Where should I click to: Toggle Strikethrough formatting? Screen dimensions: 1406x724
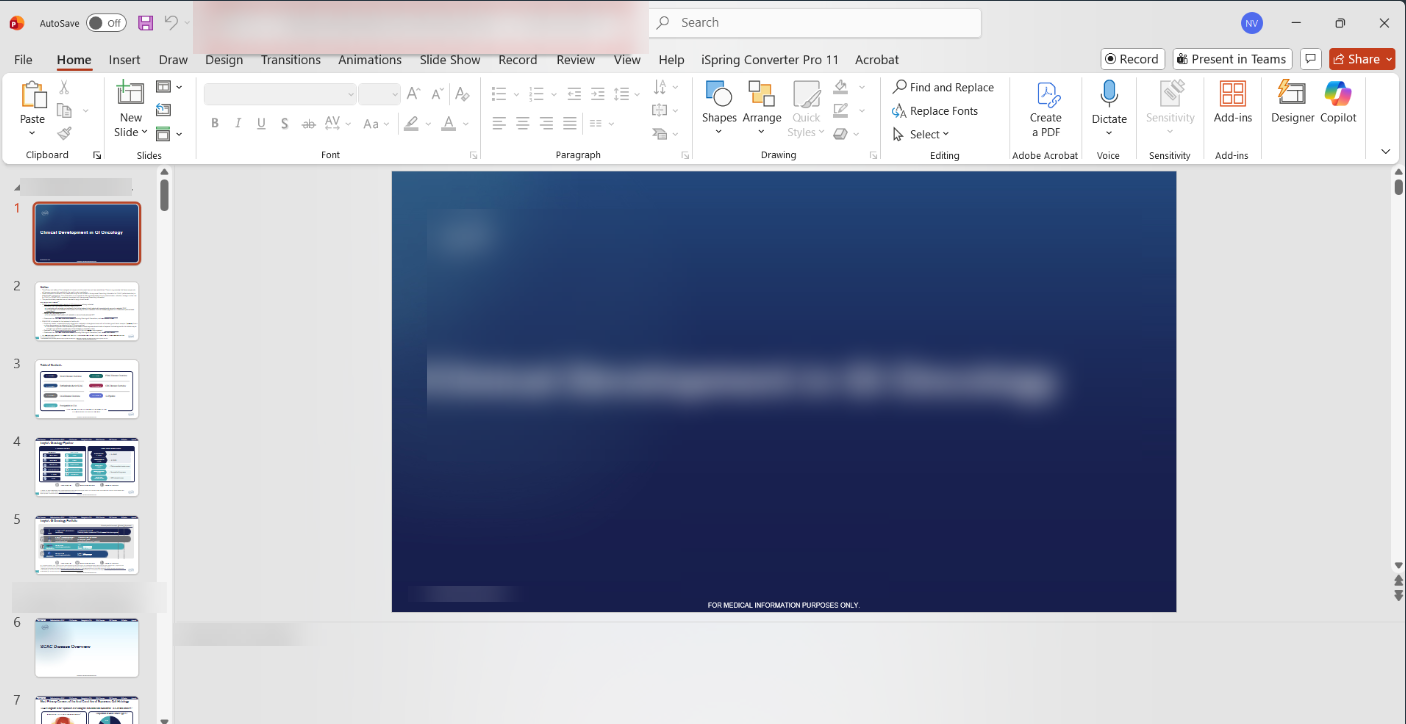(309, 124)
